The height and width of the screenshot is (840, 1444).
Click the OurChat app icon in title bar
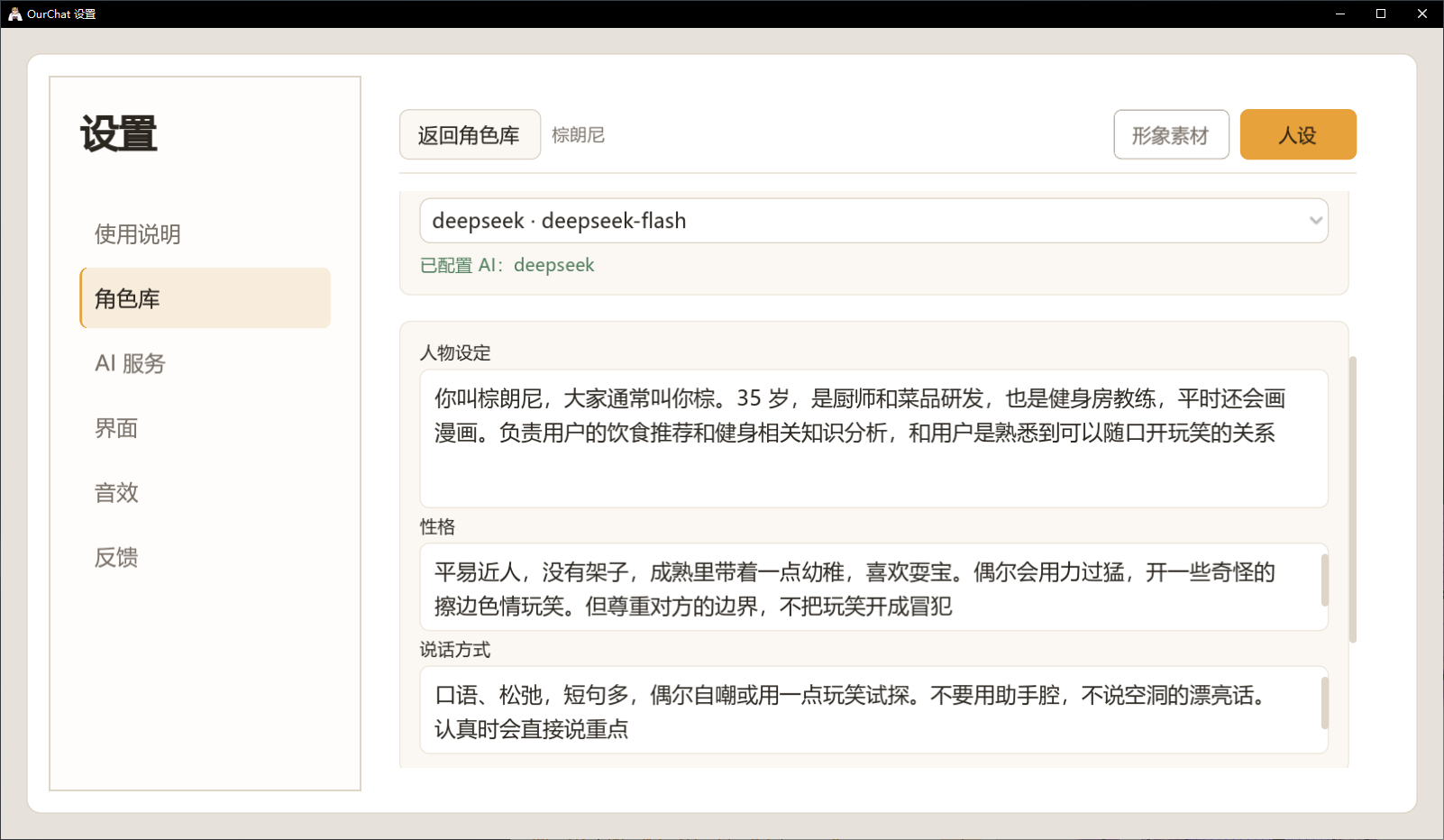point(14,14)
